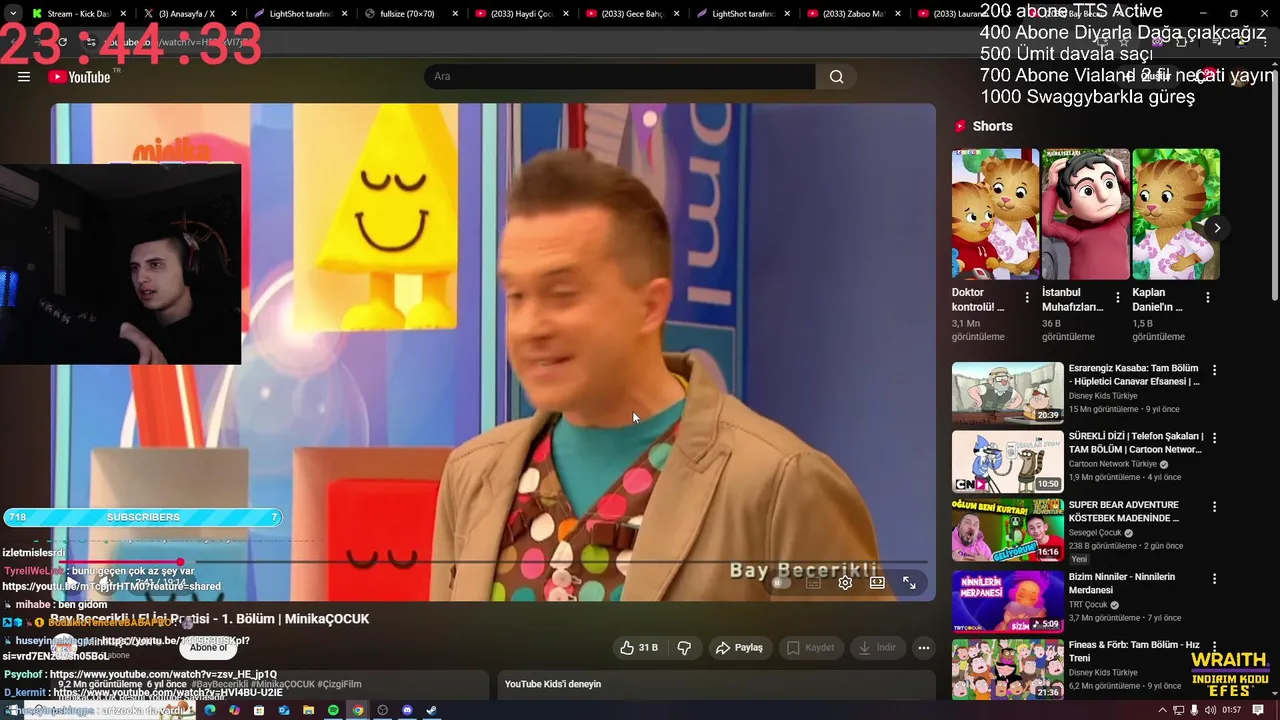
Task: Reload the page in browser toolbar
Action: coord(62,42)
